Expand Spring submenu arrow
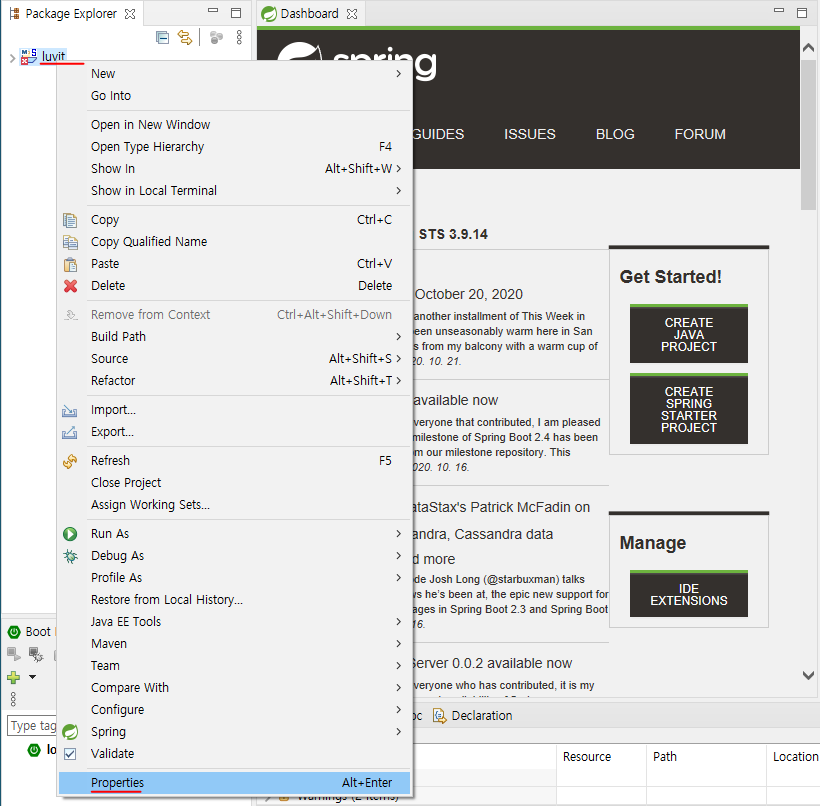The width and height of the screenshot is (820, 806). coord(398,731)
